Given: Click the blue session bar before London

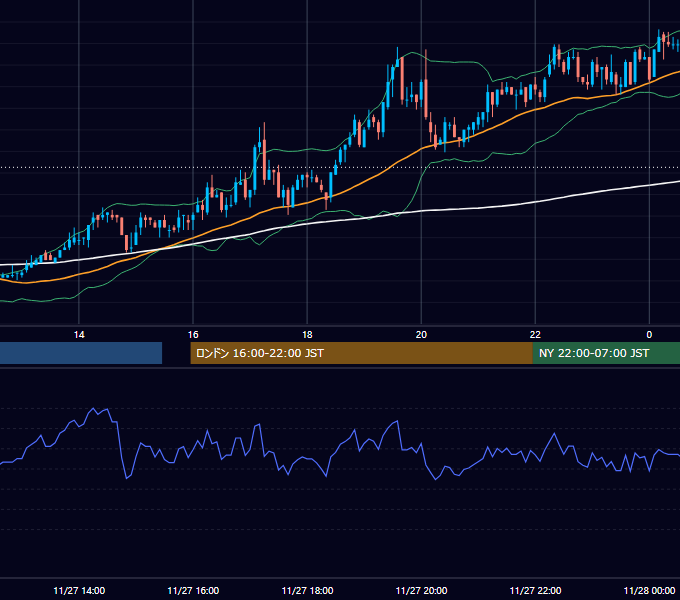Looking at the screenshot, I should [x=81, y=353].
